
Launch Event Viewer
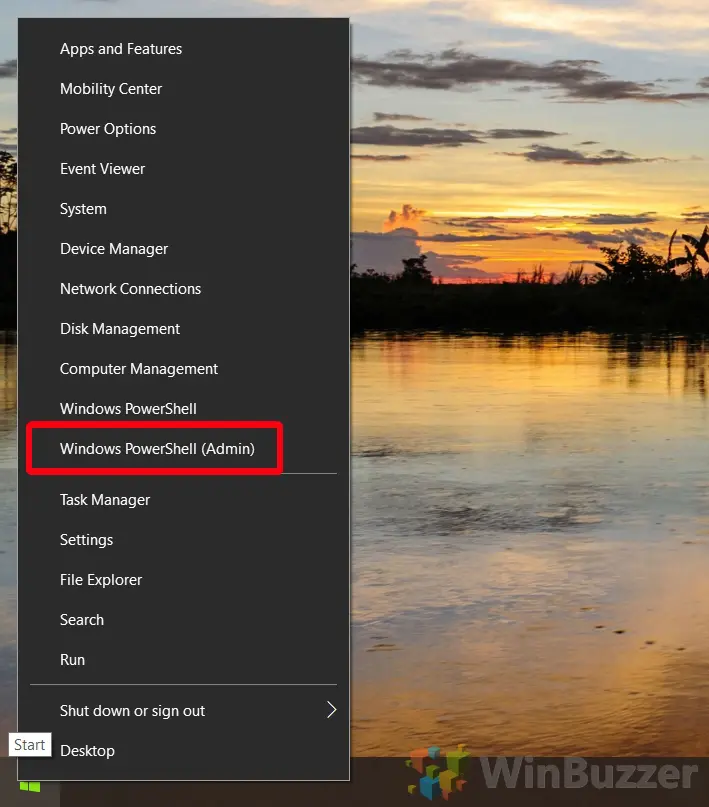(x=183, y=169)
